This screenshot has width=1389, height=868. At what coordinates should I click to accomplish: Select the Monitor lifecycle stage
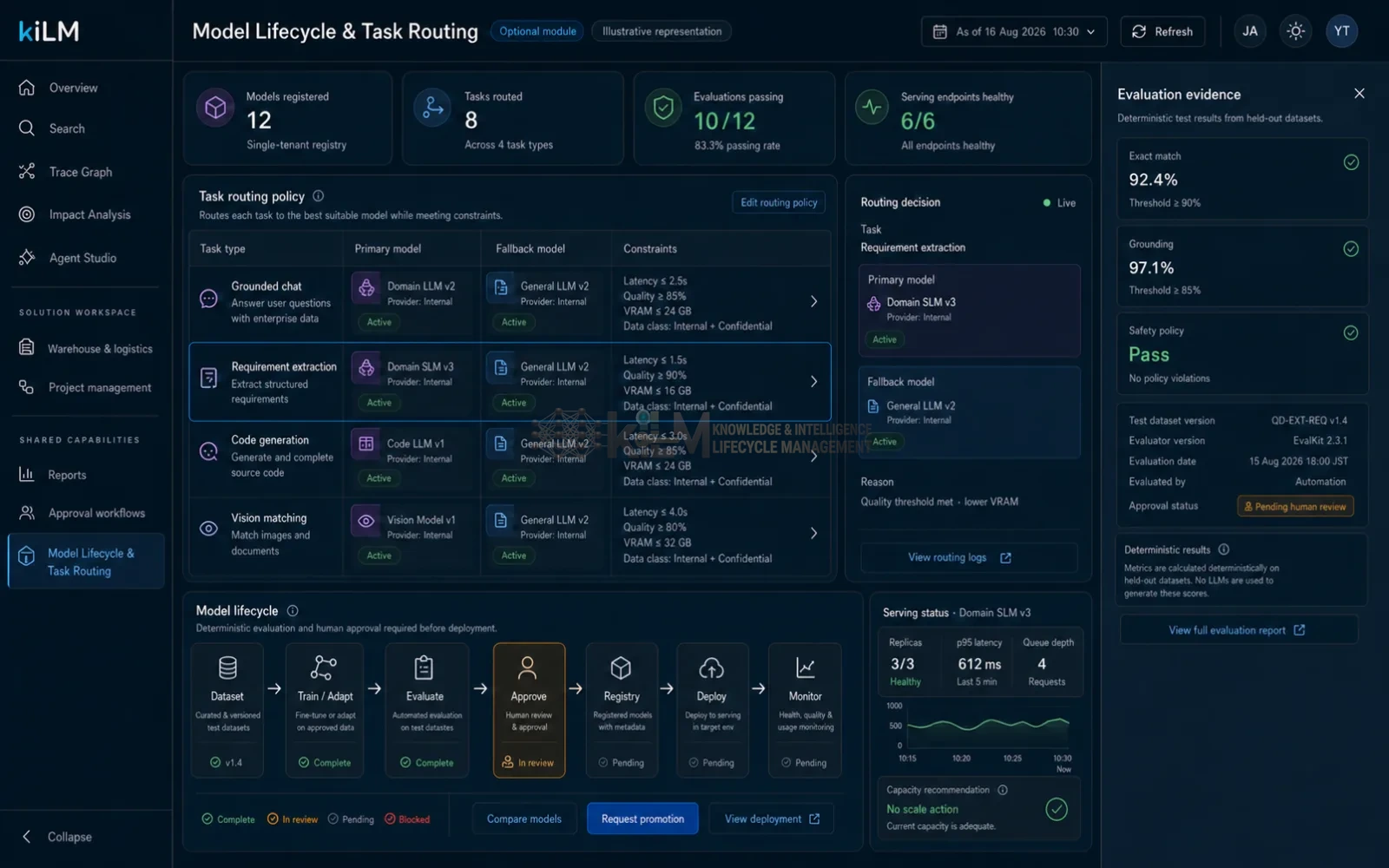[x=805, y=710]
